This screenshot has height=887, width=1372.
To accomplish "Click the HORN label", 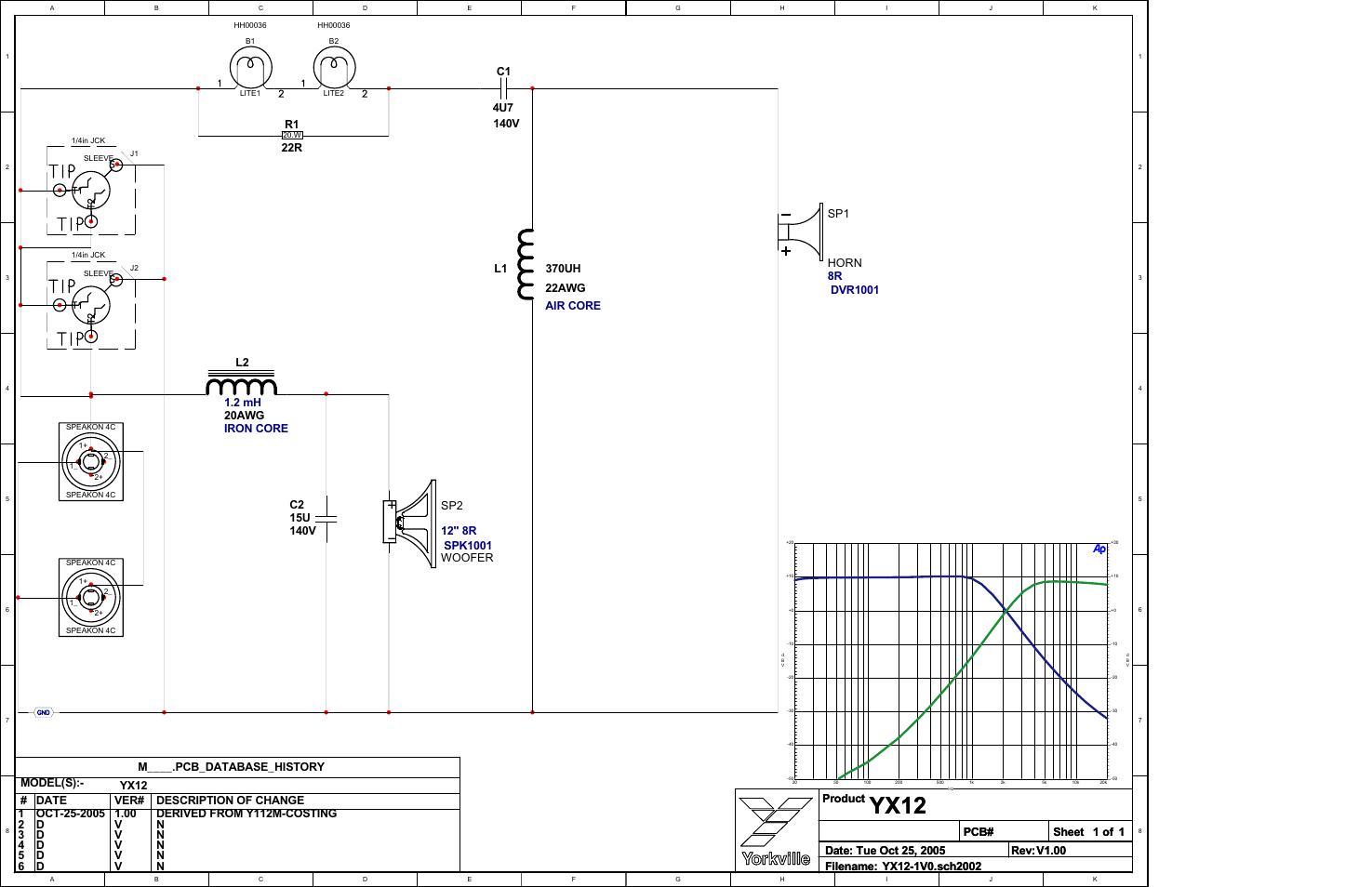I will point(845,263).
